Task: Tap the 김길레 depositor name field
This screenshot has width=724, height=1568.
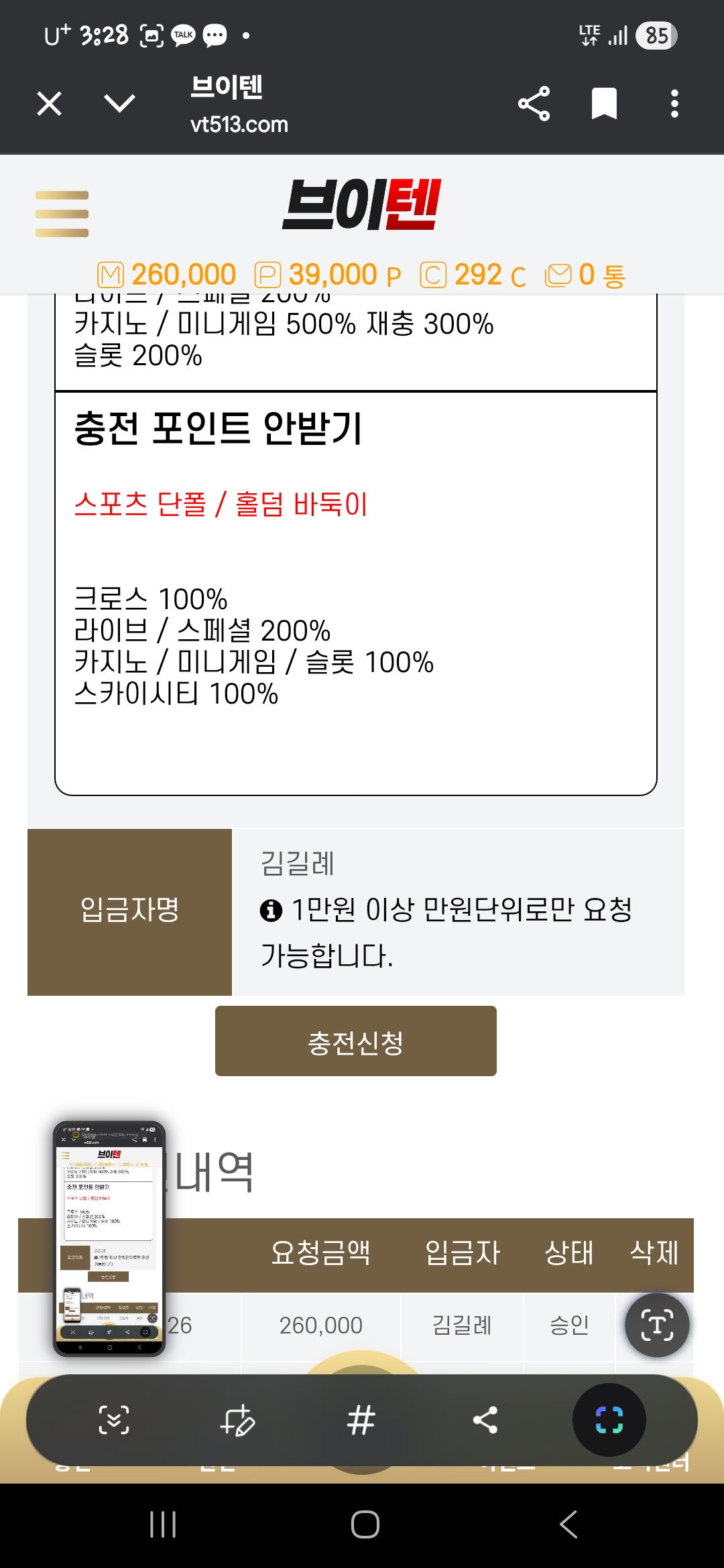Action: click(x=298, y=863)
